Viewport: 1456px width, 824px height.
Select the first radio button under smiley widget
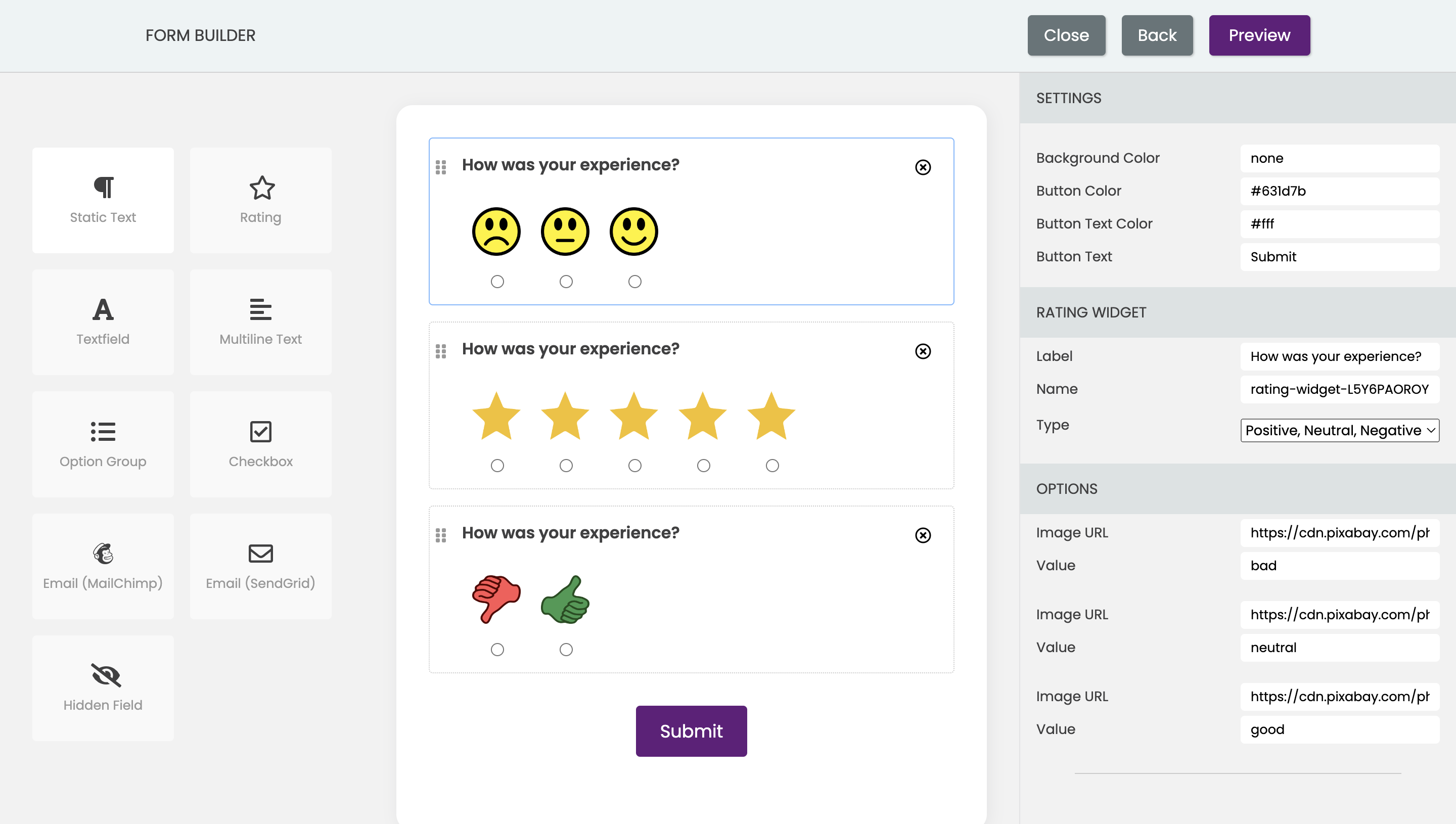pos(497,281)
